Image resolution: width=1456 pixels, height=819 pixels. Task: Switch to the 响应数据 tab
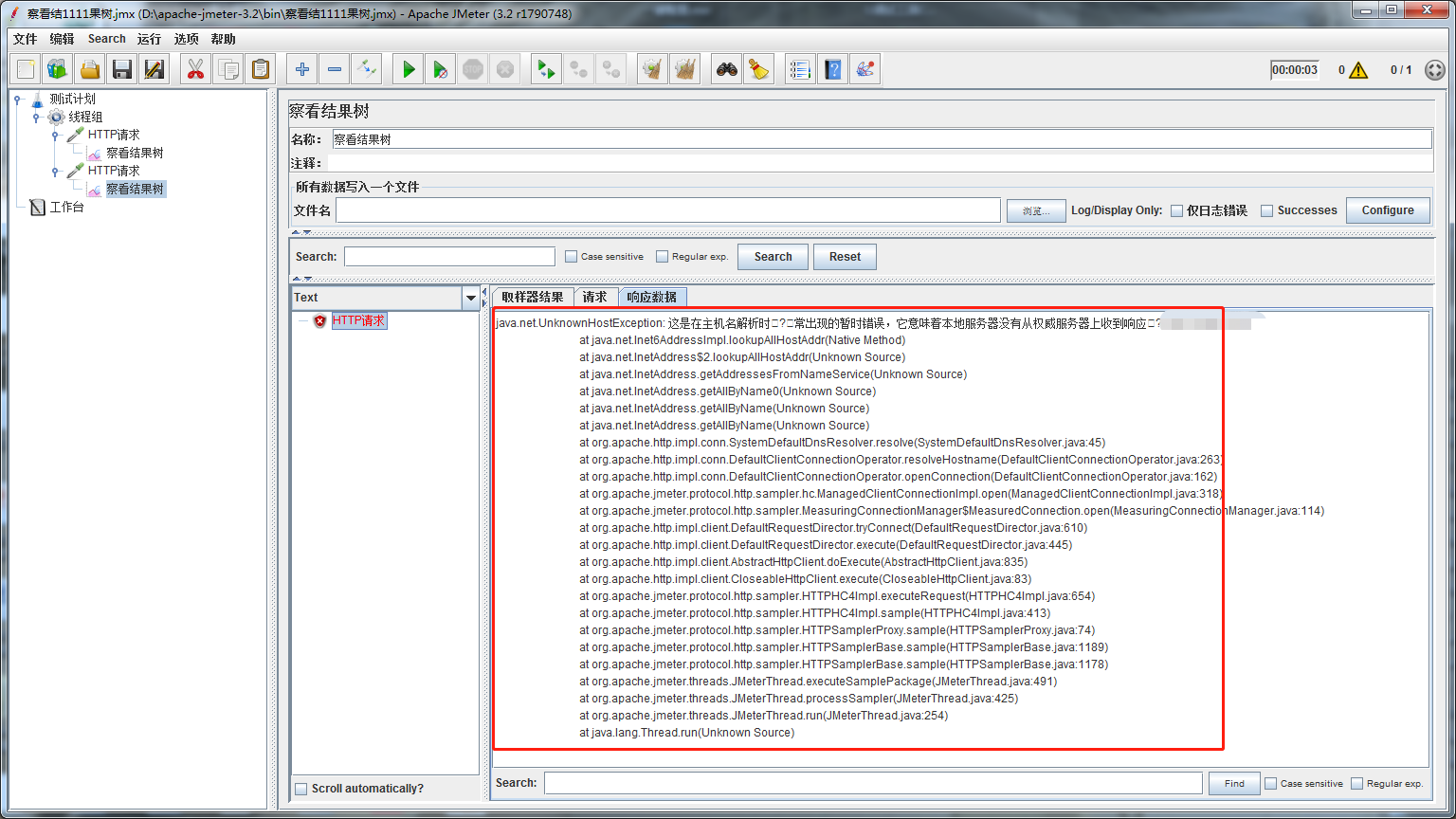tap(652, 296)
